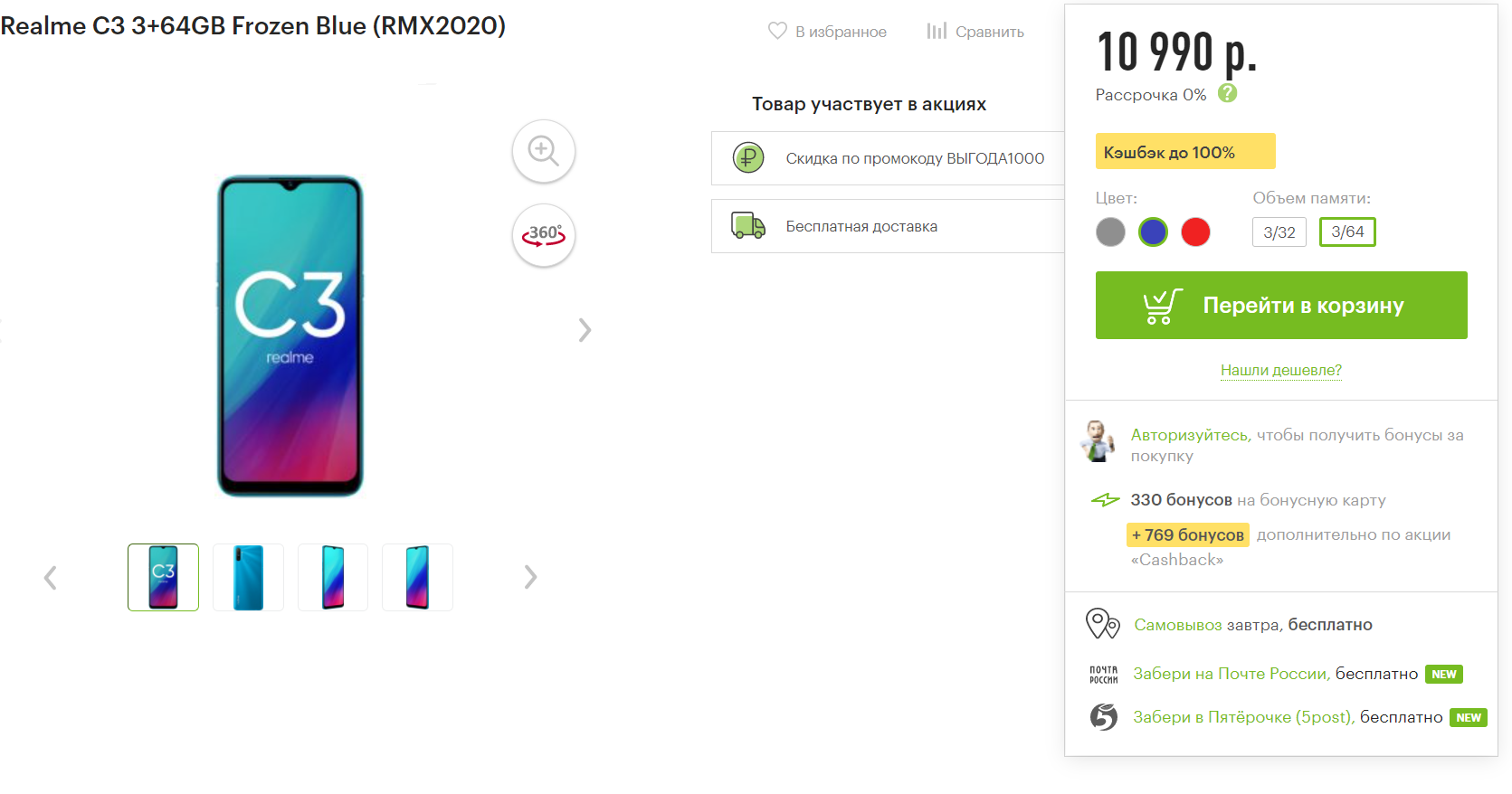Viewport: 1512px width, 794px height.
Task: Click the compare bars icon
Action: pyautogui.click(x=936, y=31)
